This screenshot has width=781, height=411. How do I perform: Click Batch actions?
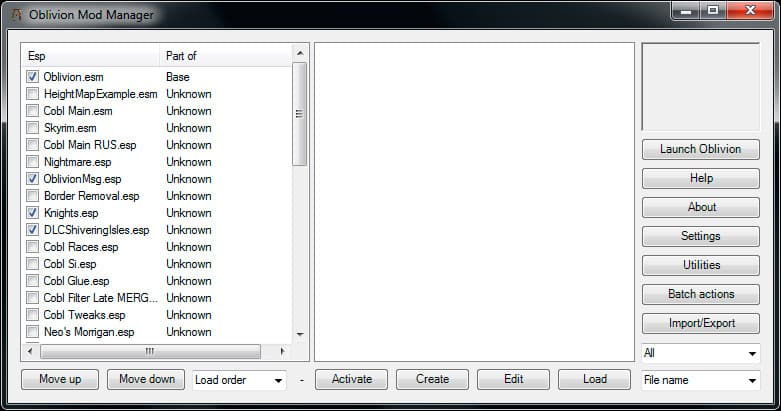(701, 294)
